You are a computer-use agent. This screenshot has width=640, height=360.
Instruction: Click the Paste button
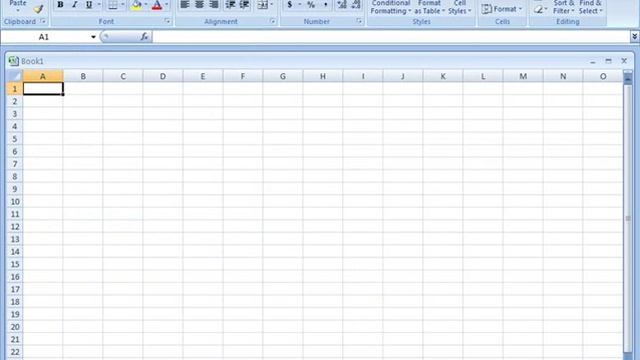point(18,6)
